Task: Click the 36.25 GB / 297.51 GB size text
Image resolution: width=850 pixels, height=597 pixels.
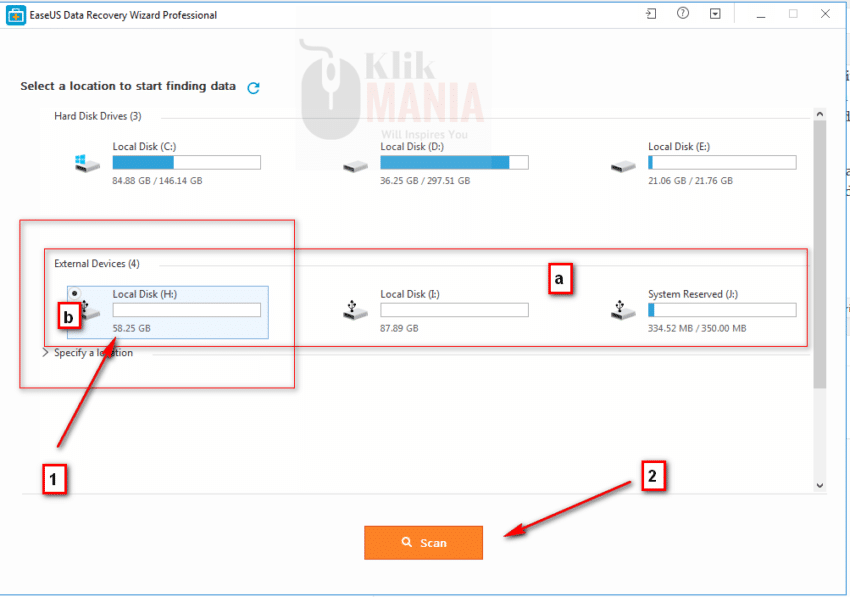Action: click(x=425, y=181)
